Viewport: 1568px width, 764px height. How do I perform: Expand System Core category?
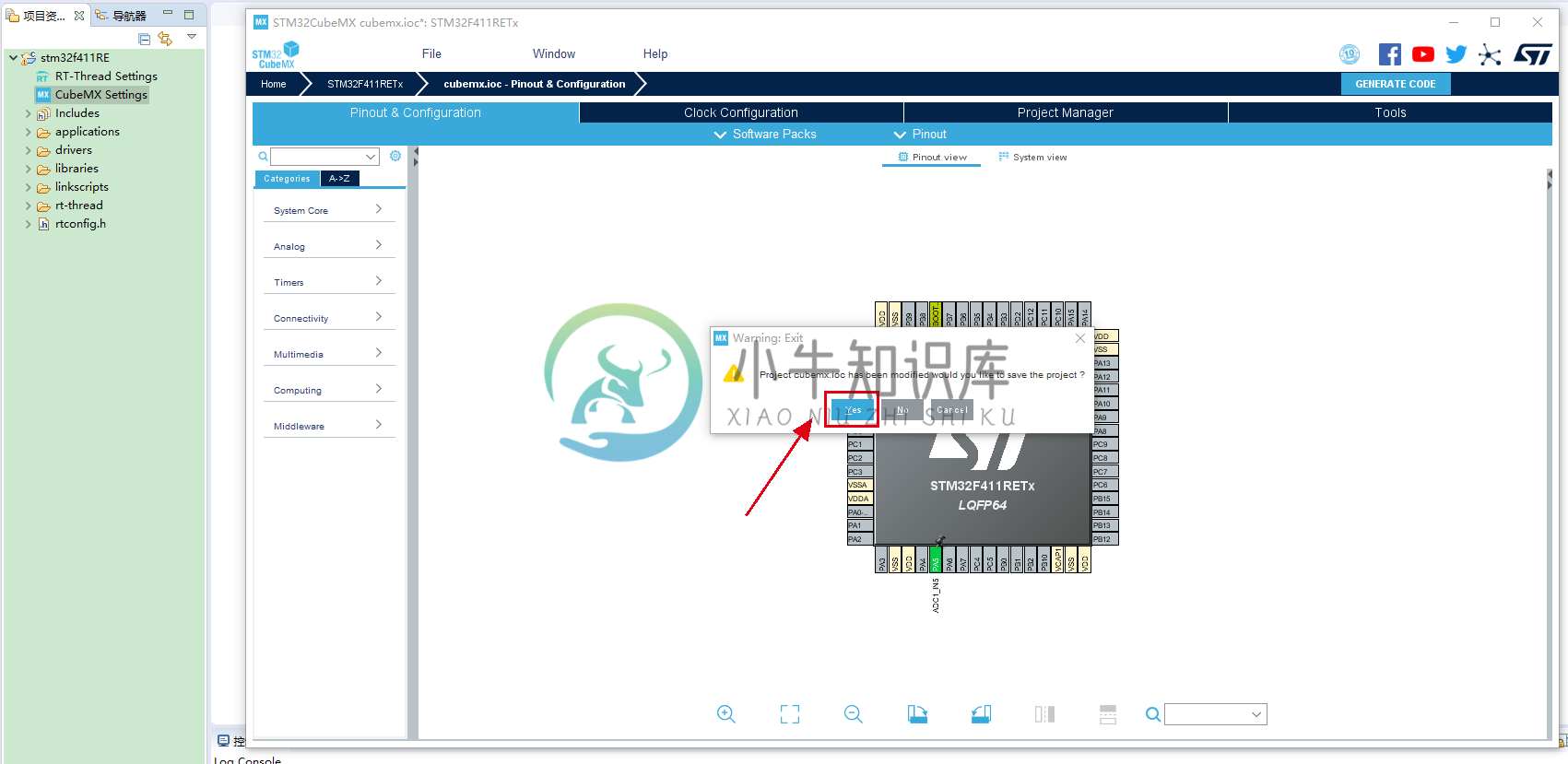point(329,210)
